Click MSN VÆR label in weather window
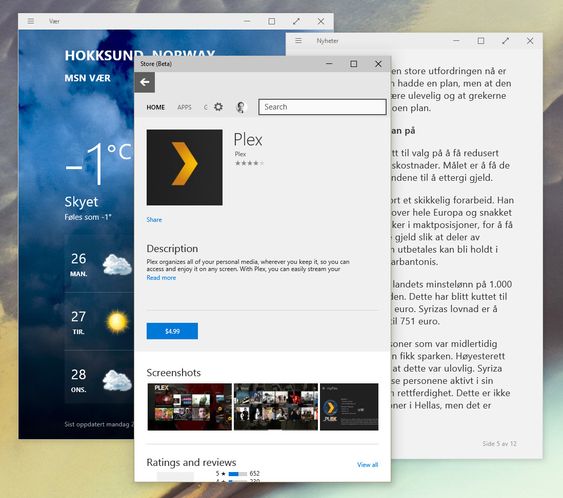Viewport: 563px width, 498px height. pos(88,78)
